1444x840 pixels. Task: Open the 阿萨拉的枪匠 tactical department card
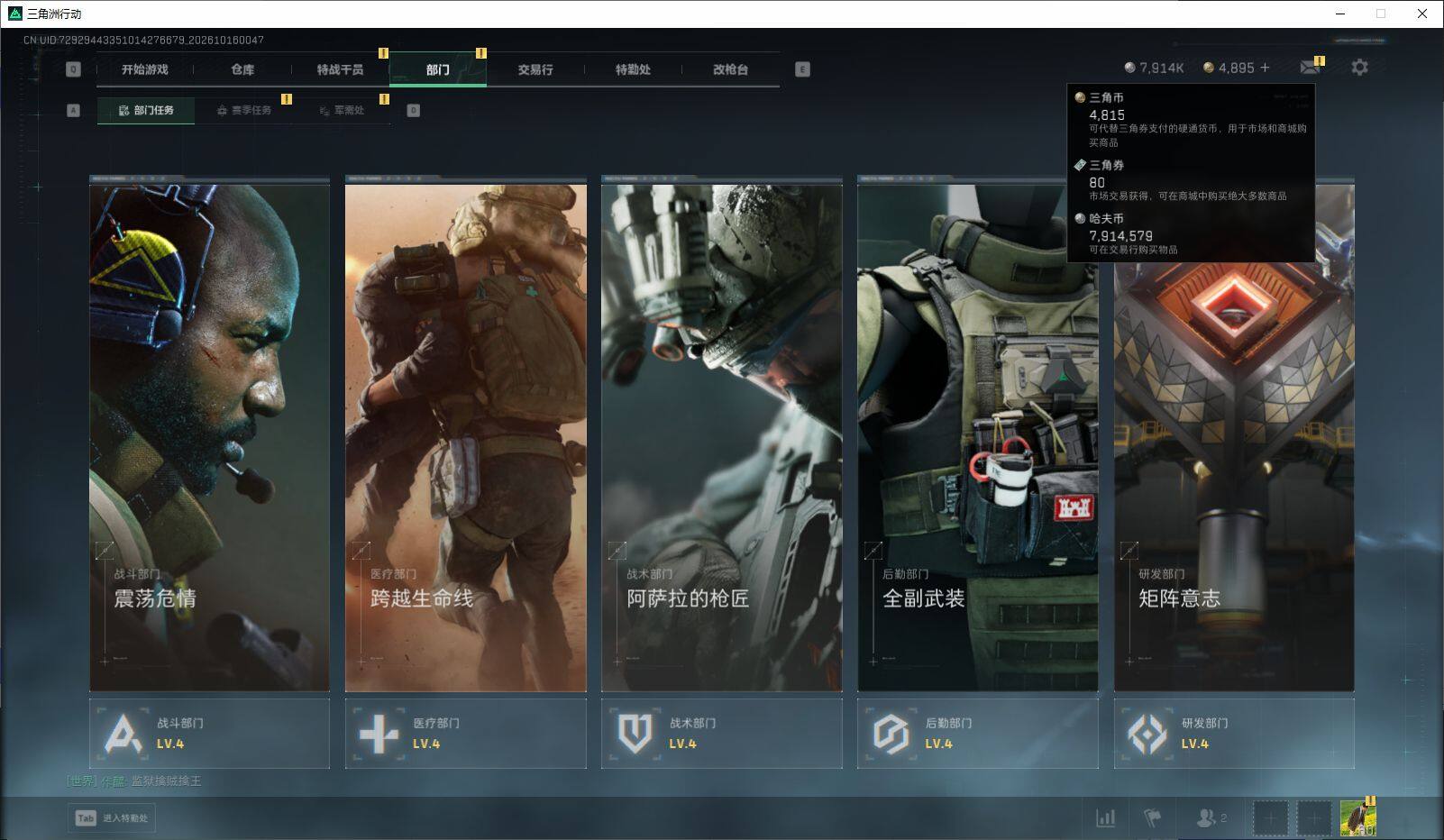coord(722,434)
